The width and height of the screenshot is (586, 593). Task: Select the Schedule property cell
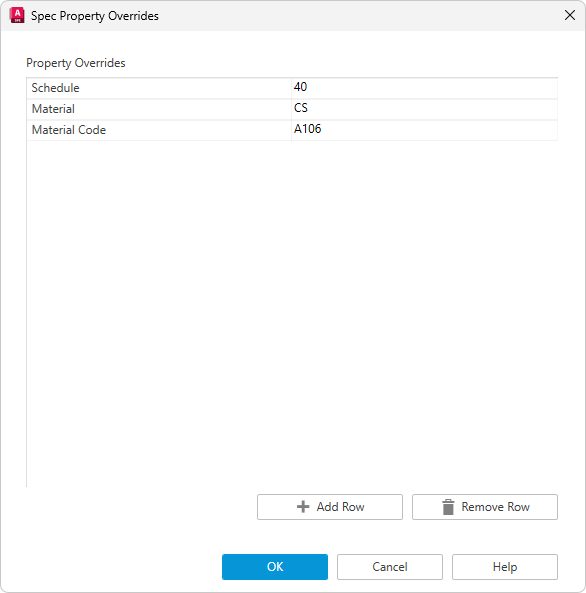click(x=159, y=88)
